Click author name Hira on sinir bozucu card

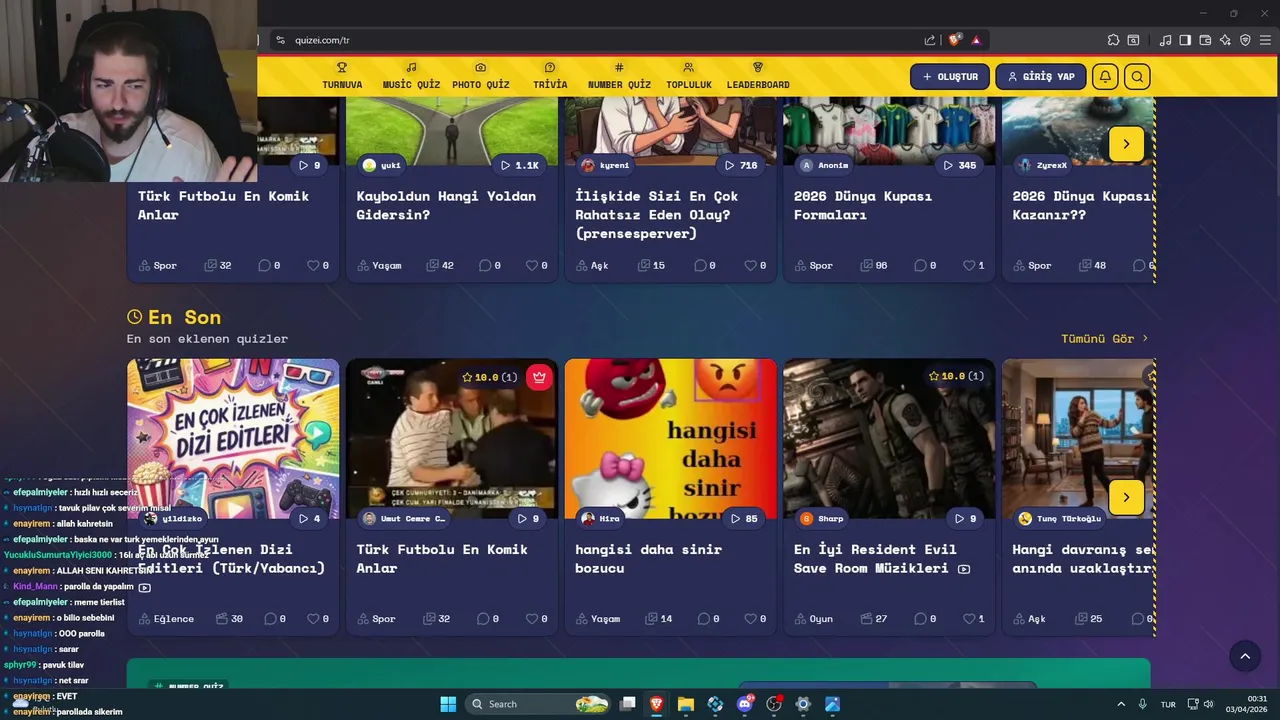pos(609,518)
